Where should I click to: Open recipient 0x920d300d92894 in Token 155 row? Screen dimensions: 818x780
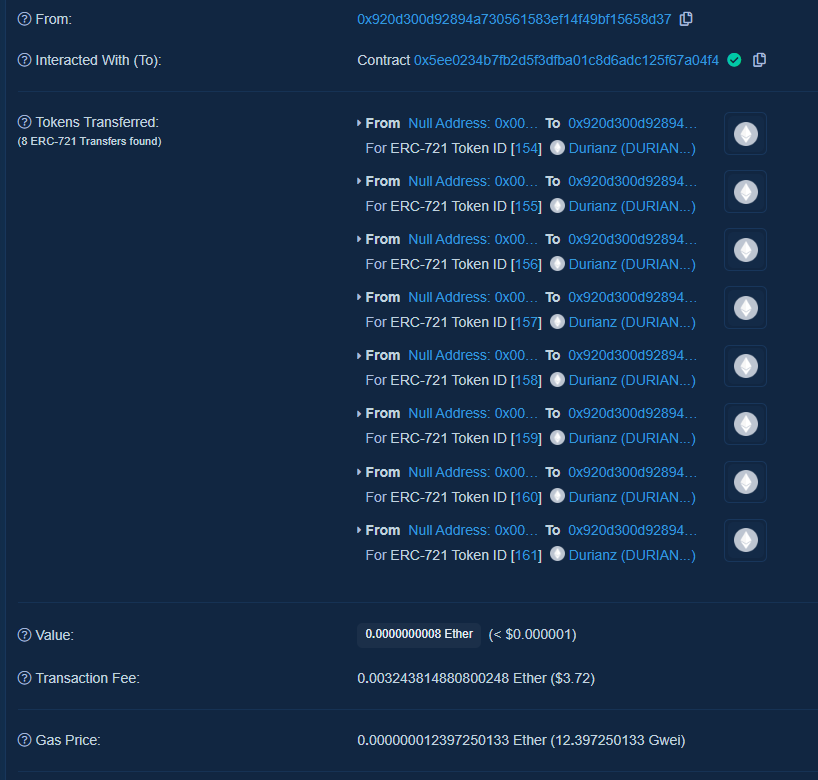click(632, 181)
